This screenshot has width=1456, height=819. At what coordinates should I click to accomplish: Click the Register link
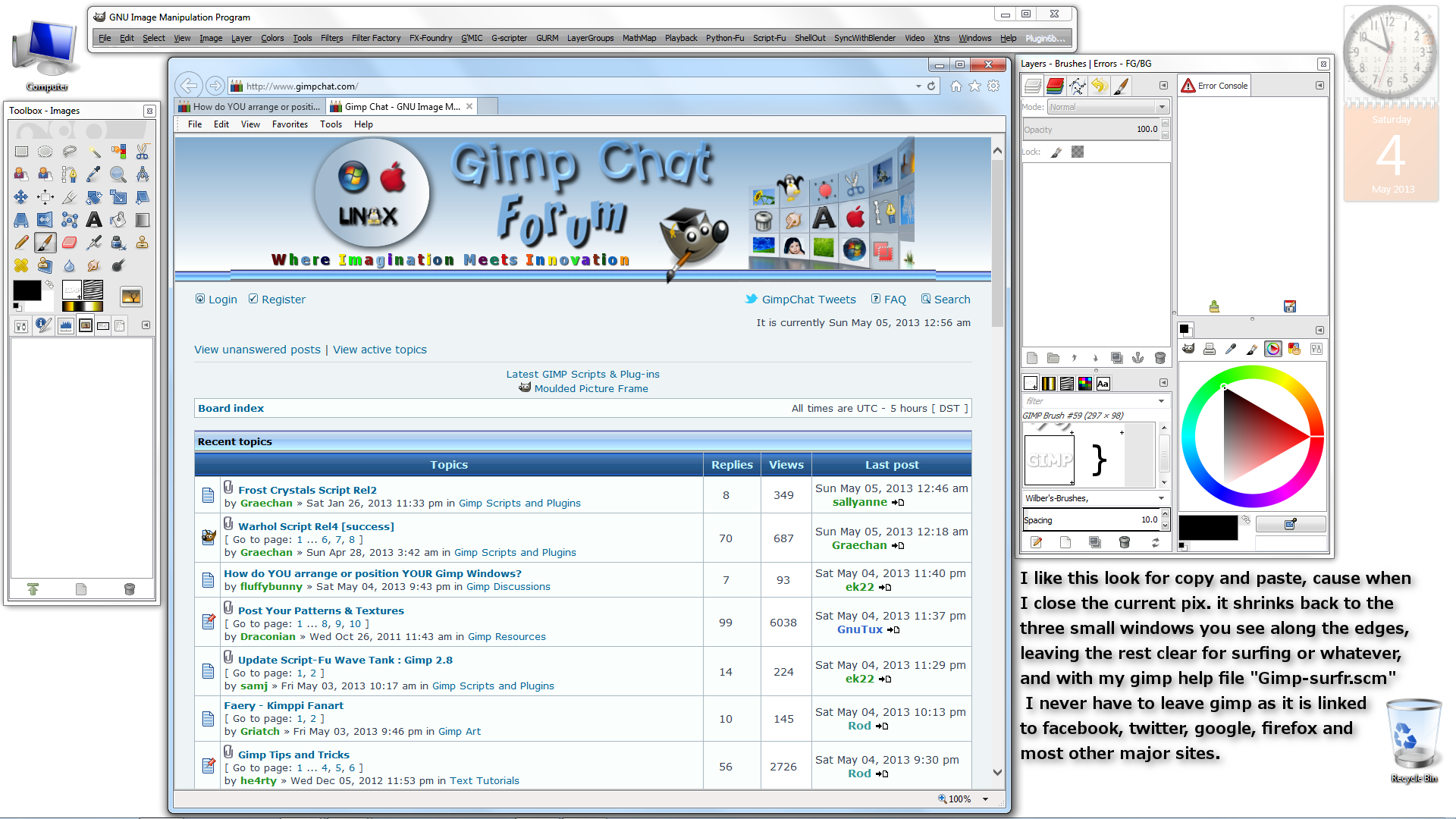(277, 300)
